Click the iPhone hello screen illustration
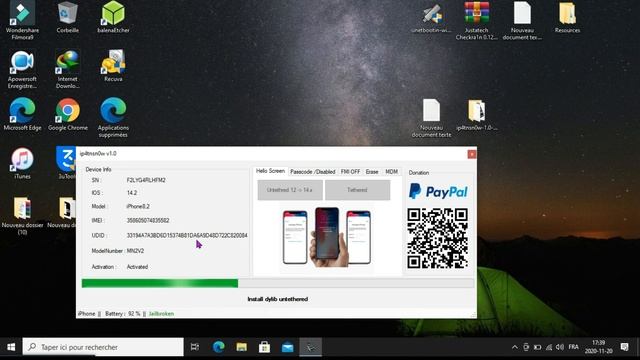640x360 pixels. coord(327,237)
